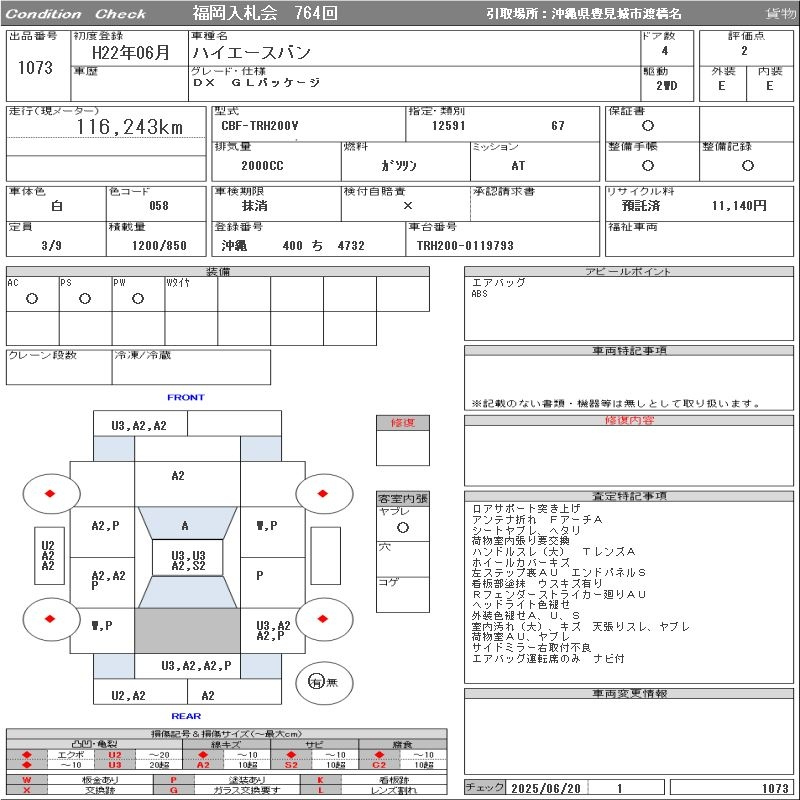The width and height of the screenshot is (800, 800).
Task: Click the transmission value AT
Action: coord(518,165)
